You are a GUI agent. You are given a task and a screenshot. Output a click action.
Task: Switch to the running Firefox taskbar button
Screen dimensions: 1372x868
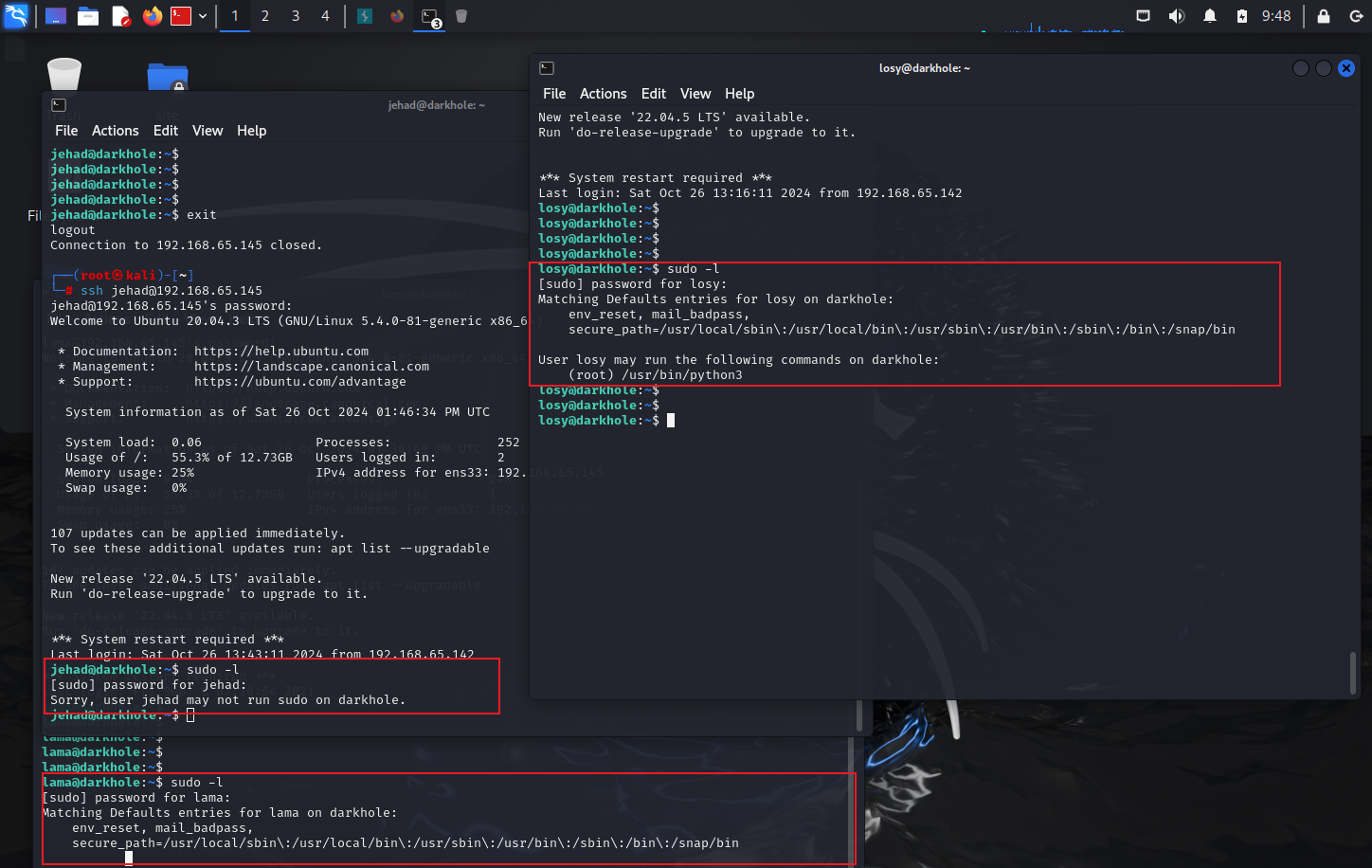coord(397,16)
